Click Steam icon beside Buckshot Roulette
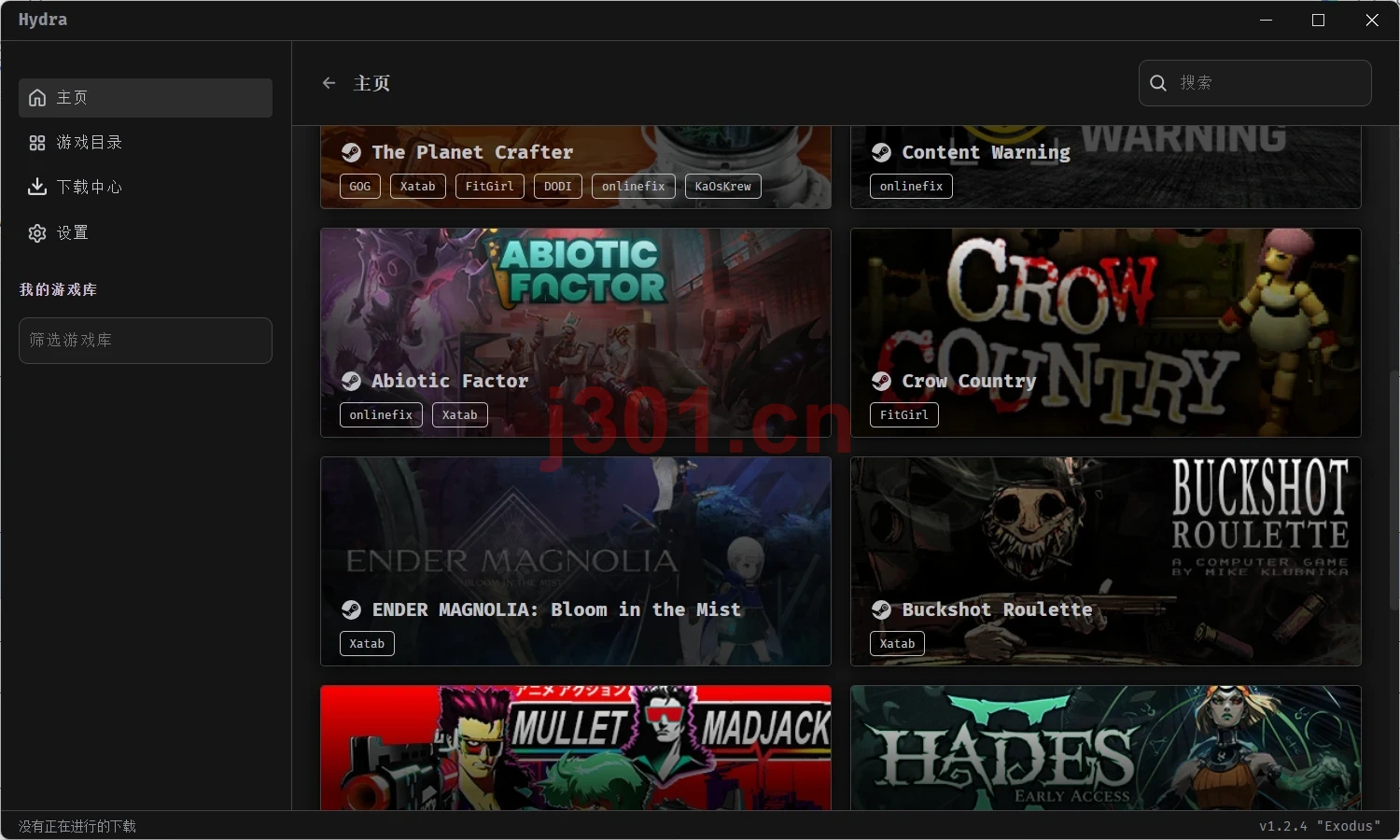 click(x=881, y=609)
